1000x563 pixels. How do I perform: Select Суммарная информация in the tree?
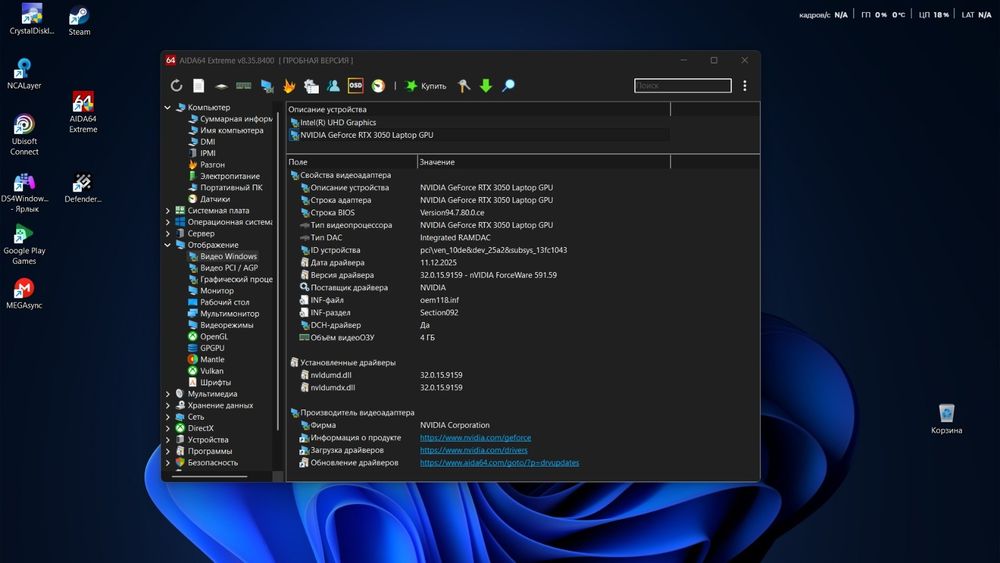coord(230,119)
